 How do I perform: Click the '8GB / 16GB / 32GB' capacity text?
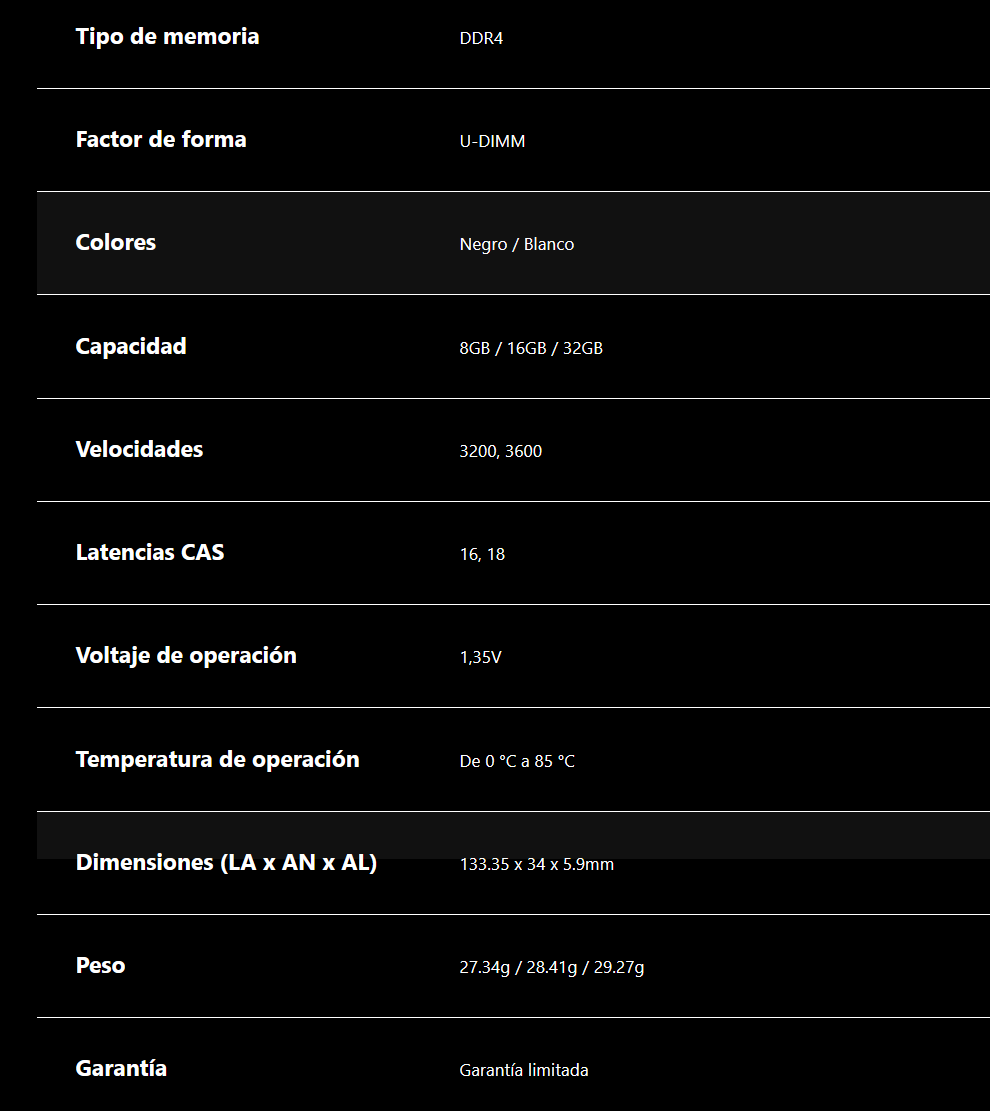[x=531, y=348]
